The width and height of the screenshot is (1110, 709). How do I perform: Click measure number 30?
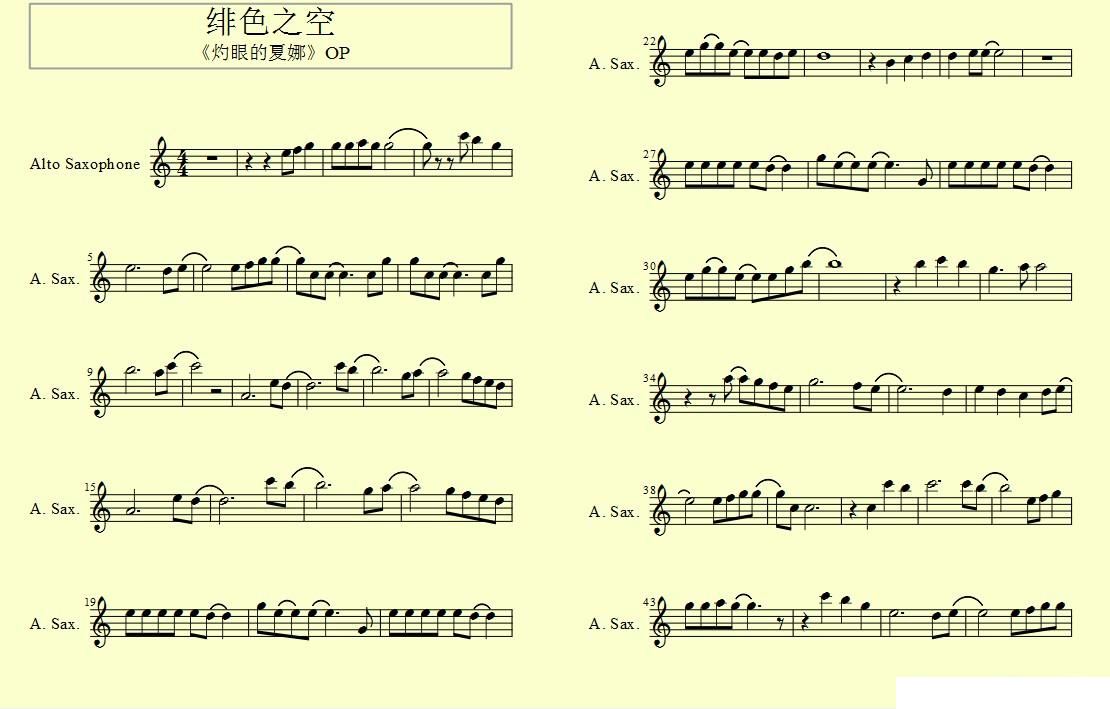point(649,266)
